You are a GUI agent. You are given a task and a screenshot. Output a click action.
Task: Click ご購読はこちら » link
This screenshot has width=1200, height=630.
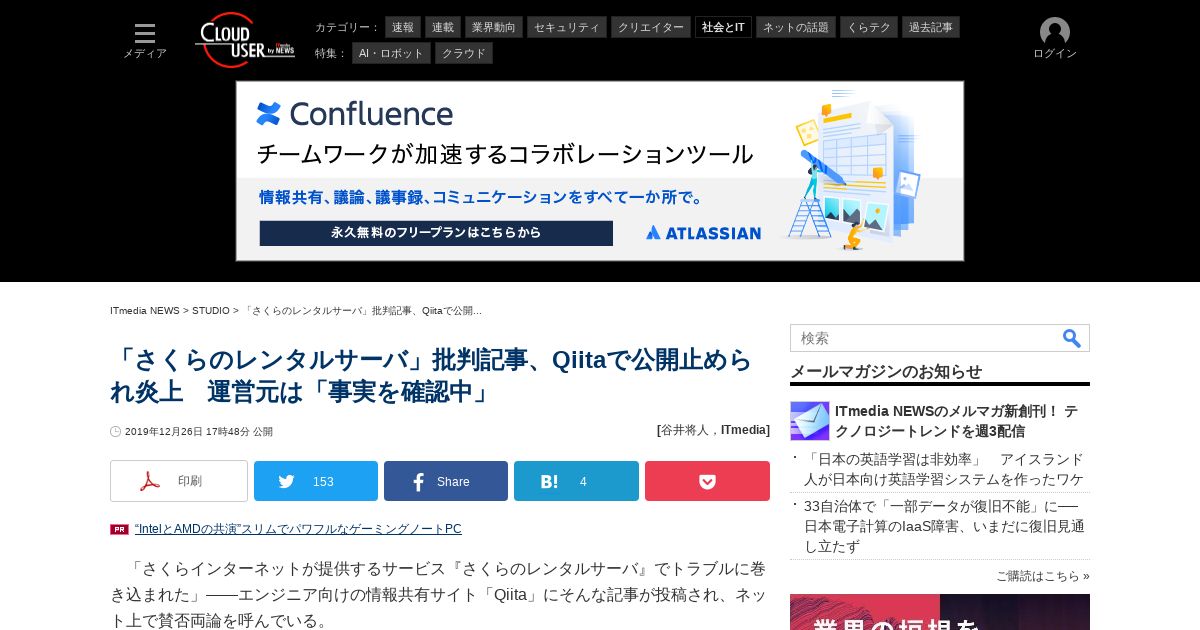(1043, 576)
